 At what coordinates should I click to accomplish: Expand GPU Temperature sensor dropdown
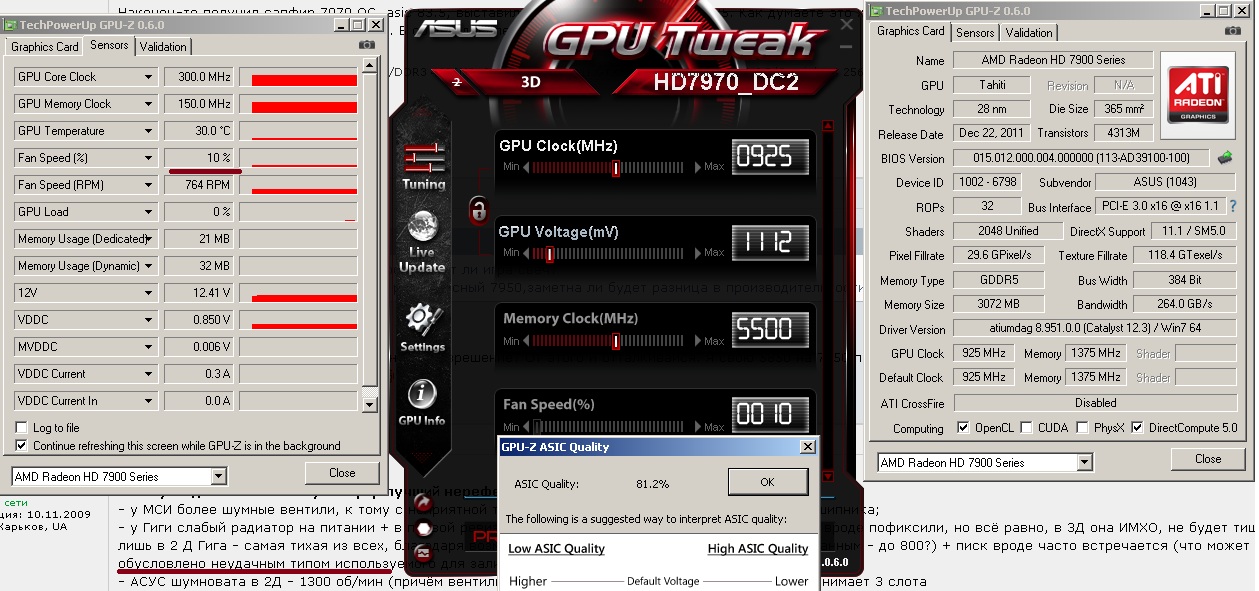(149, 131)
